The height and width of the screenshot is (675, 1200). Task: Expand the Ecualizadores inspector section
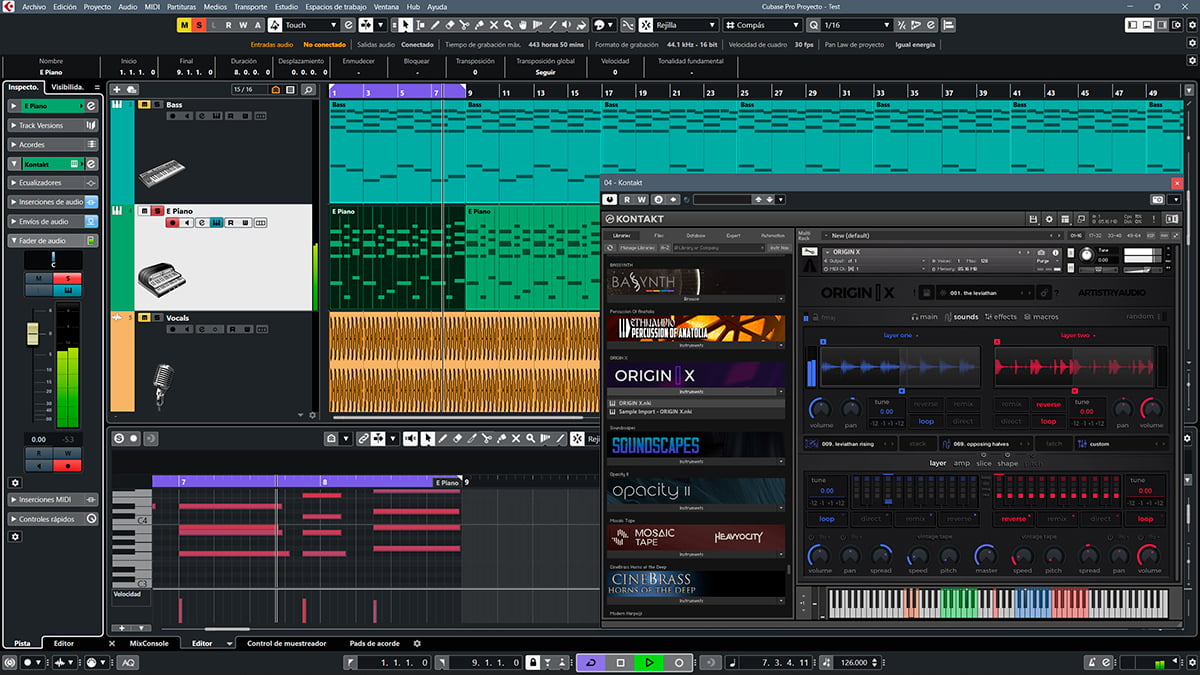[x=54, y=183]
